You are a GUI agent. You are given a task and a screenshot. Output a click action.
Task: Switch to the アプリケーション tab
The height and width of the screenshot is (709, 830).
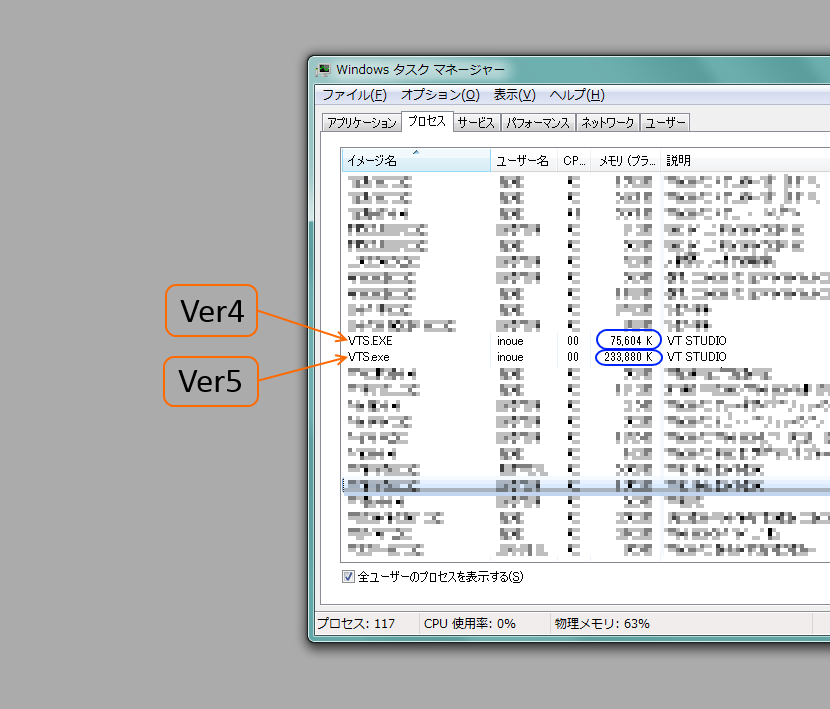[x=361, y=123]
